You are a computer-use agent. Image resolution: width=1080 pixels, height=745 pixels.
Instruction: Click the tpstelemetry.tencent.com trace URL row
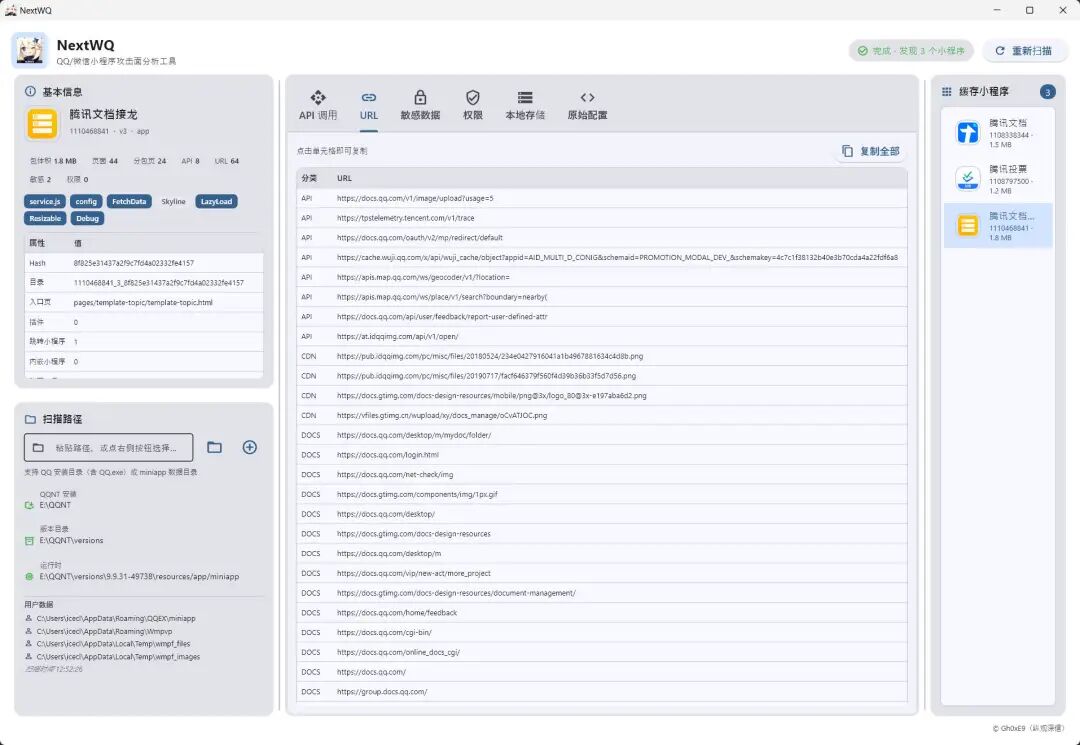pyautogui.click(x=602, y=218)
